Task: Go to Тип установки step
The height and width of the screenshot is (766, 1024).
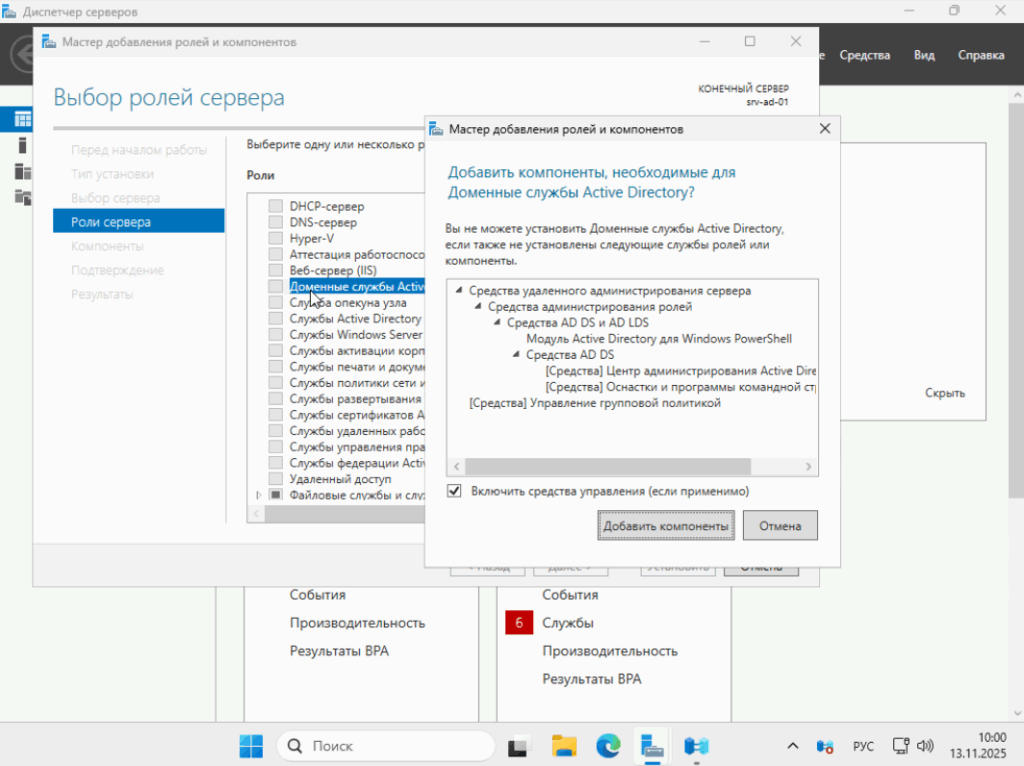Action: pyautogui.click(x=112, y=174)
